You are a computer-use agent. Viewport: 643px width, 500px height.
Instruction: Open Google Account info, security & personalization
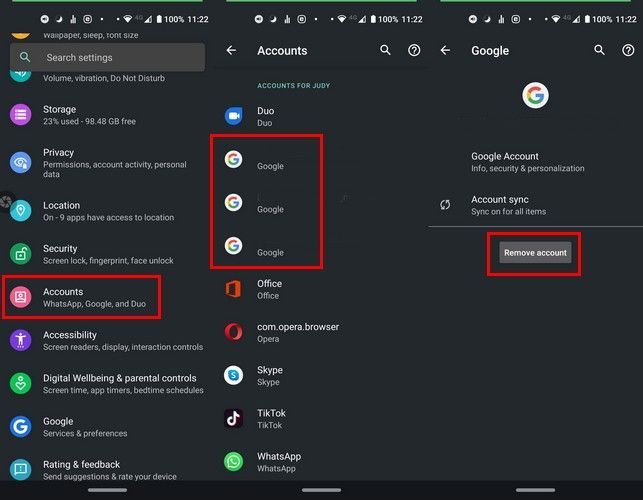click(x=528, y=162)
